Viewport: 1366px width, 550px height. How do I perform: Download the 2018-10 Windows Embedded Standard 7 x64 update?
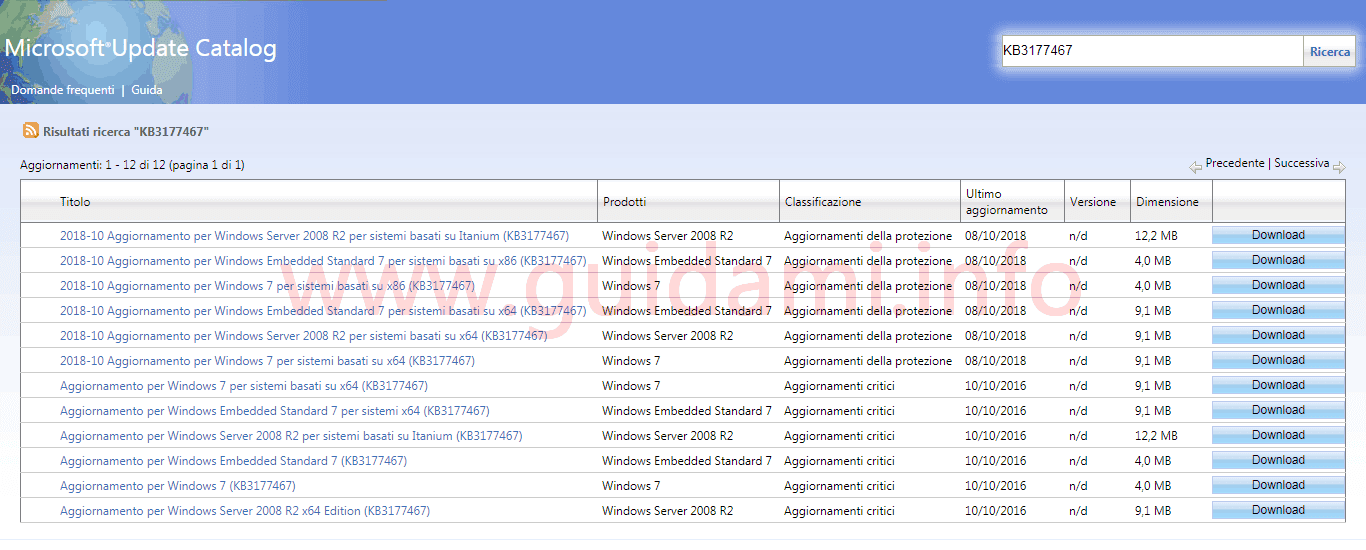pos(1278,310)
